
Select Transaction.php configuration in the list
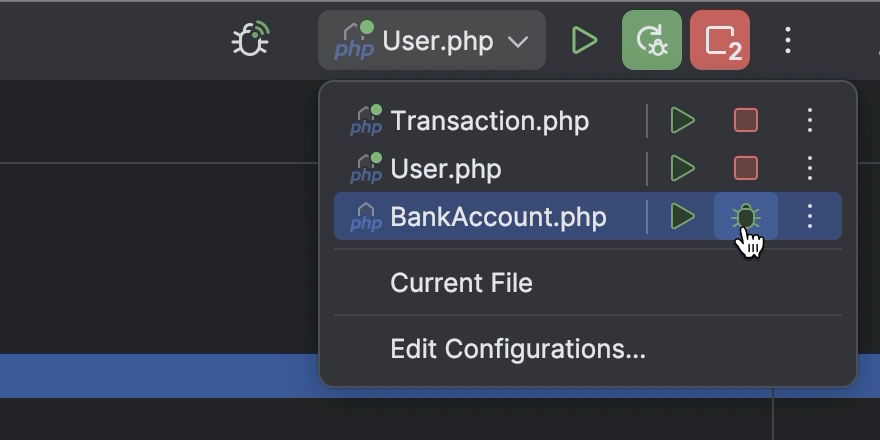489,121
